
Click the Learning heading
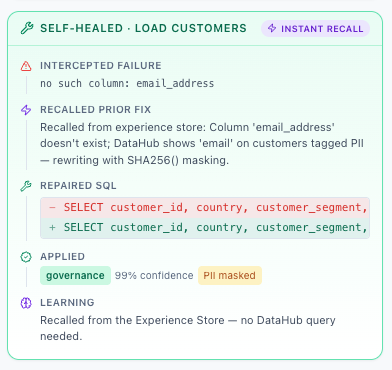pyautogui.click(x=67, y=303)
